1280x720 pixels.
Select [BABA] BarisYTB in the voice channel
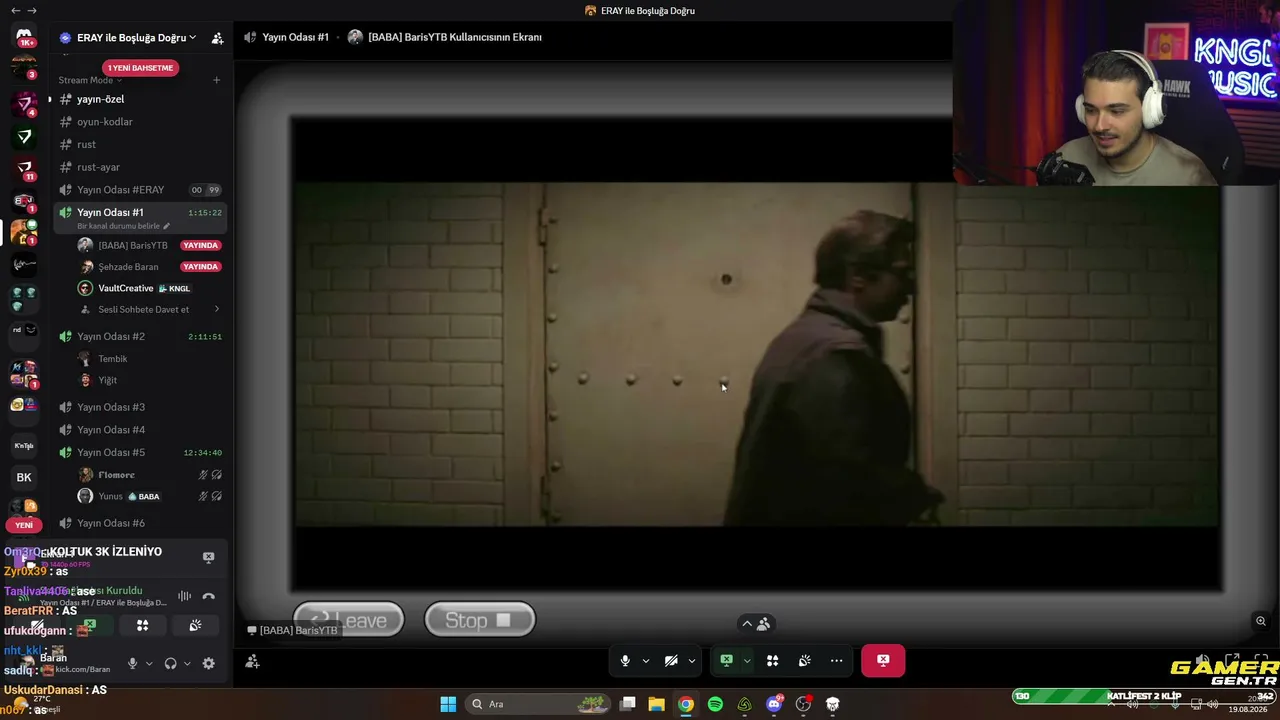coord(149,245)
